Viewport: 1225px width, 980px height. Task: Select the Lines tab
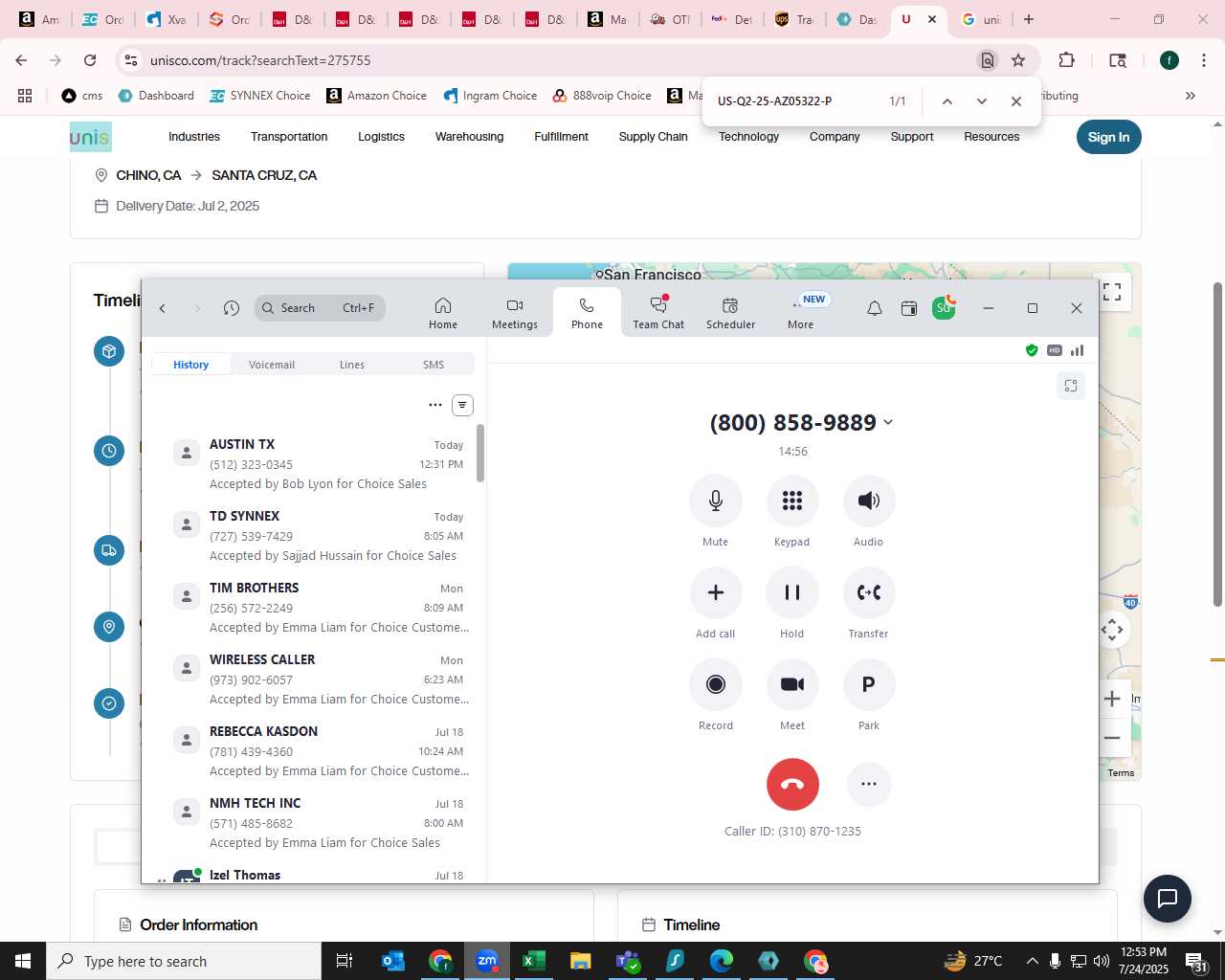(352, 365)
